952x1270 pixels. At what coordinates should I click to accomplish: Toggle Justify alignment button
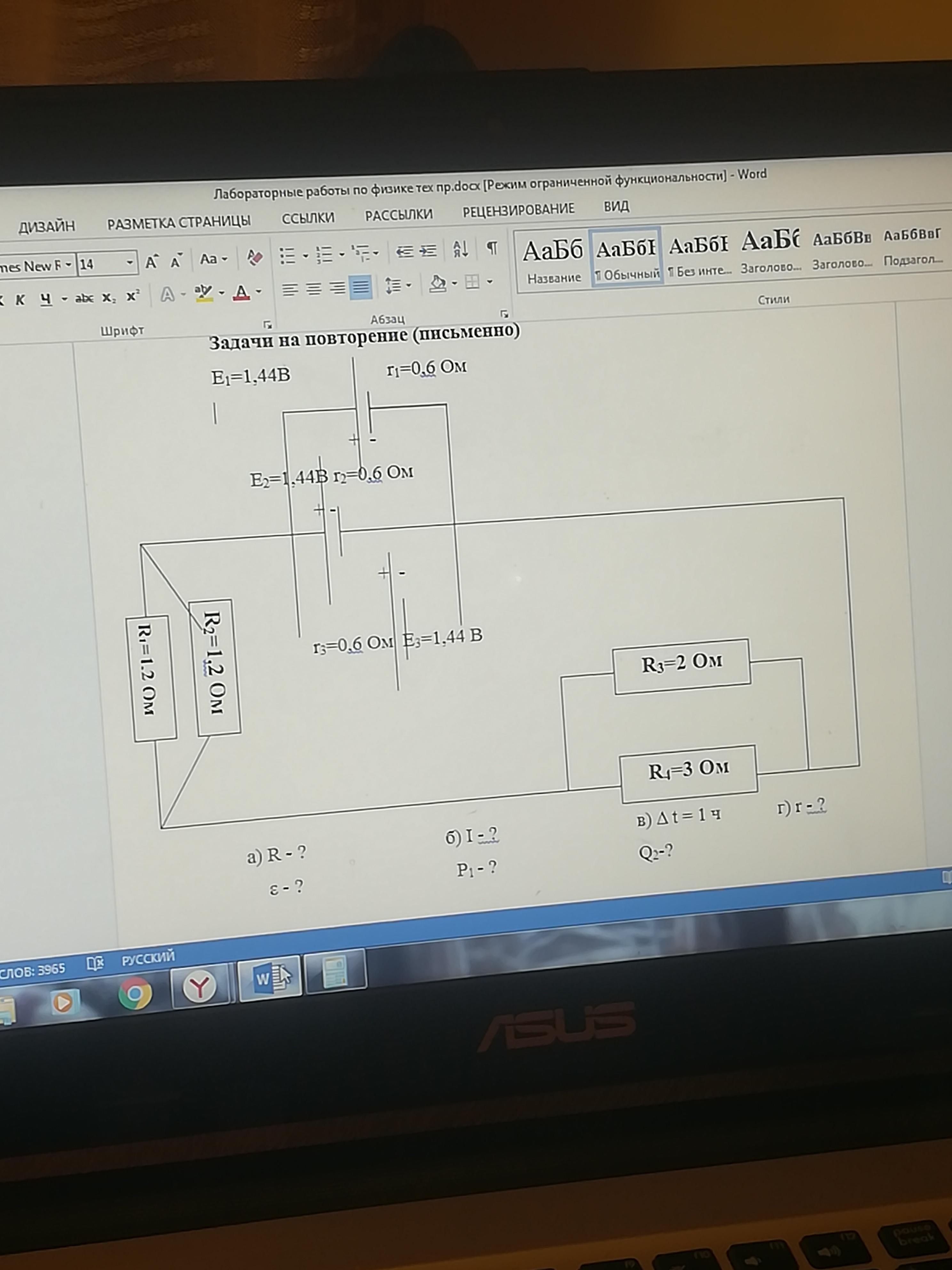coord(361,286)
